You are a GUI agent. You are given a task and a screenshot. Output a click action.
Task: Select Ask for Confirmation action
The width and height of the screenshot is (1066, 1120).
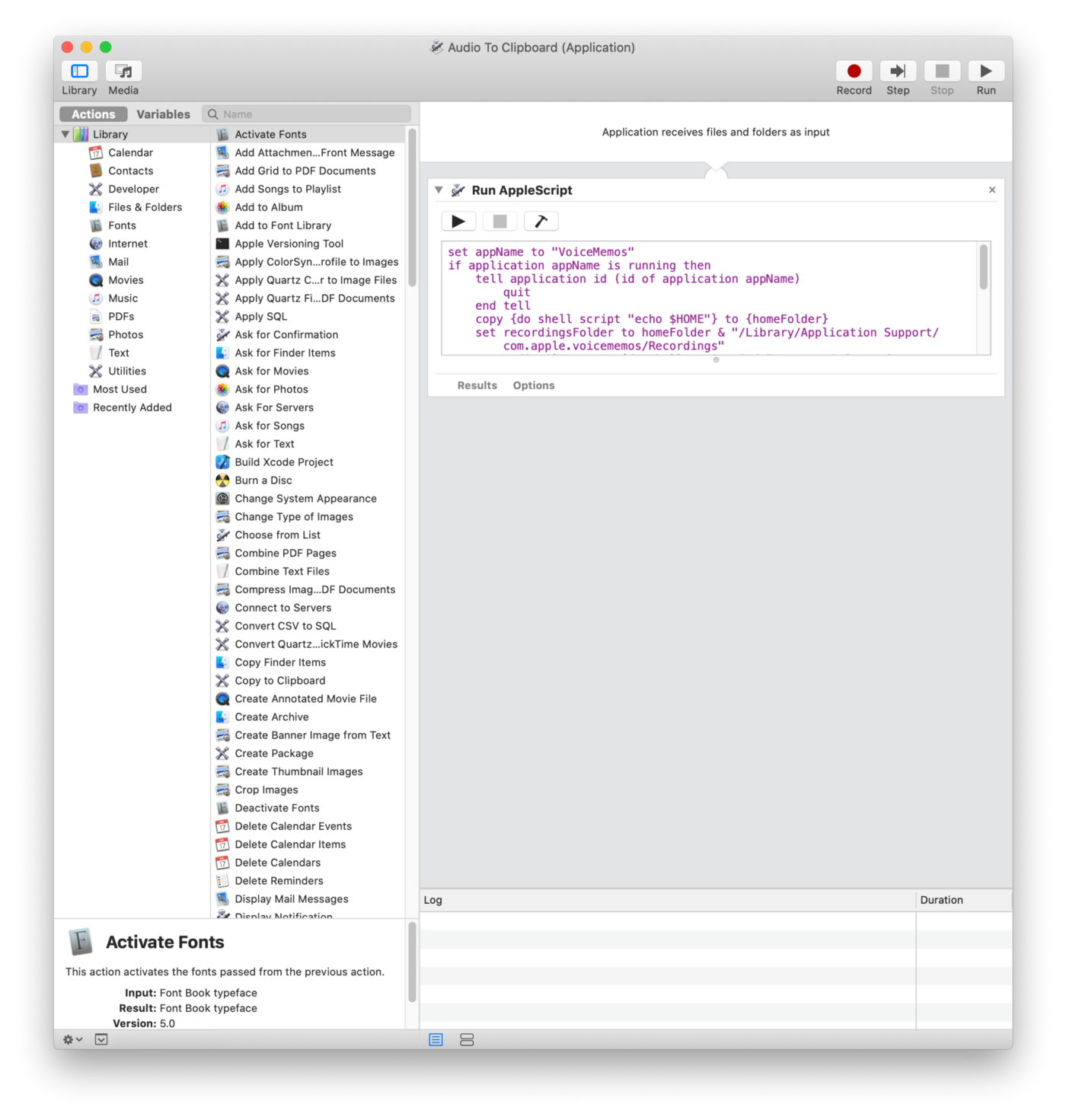[308, 335]
